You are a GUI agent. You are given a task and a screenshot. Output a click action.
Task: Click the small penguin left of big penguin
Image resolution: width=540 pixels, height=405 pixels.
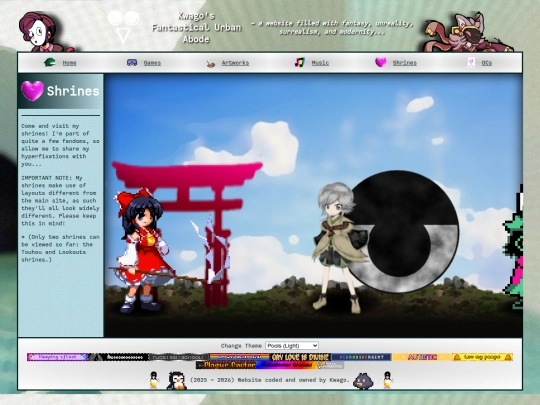click(153, 380)
